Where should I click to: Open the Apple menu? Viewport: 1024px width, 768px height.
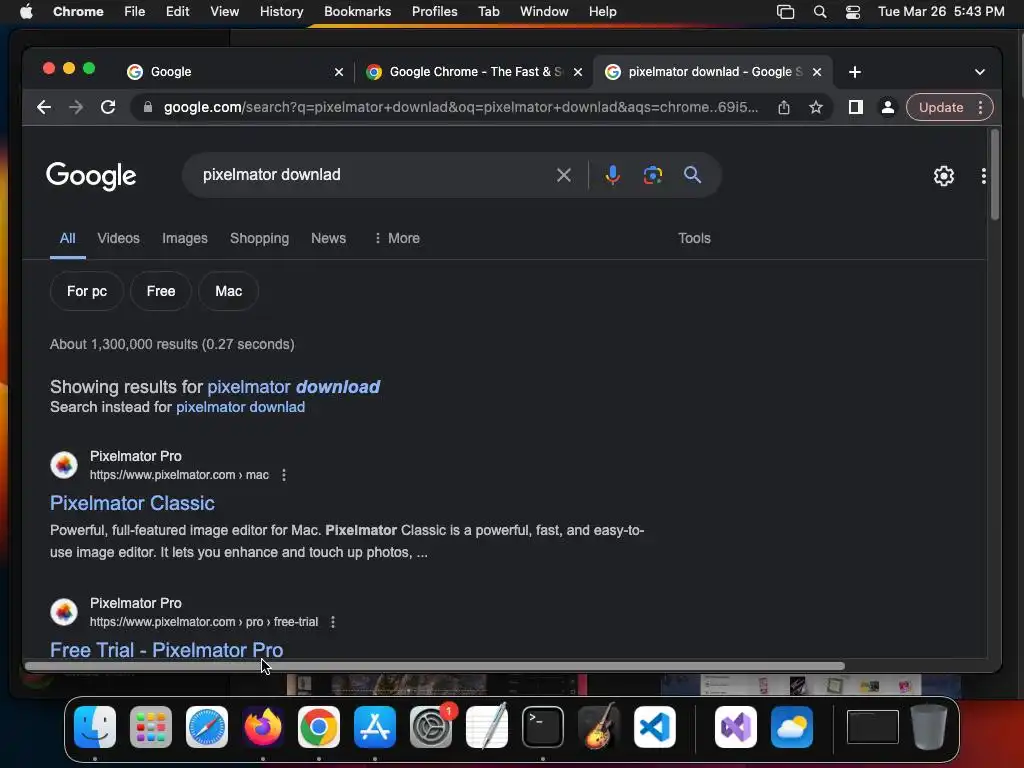26,12
